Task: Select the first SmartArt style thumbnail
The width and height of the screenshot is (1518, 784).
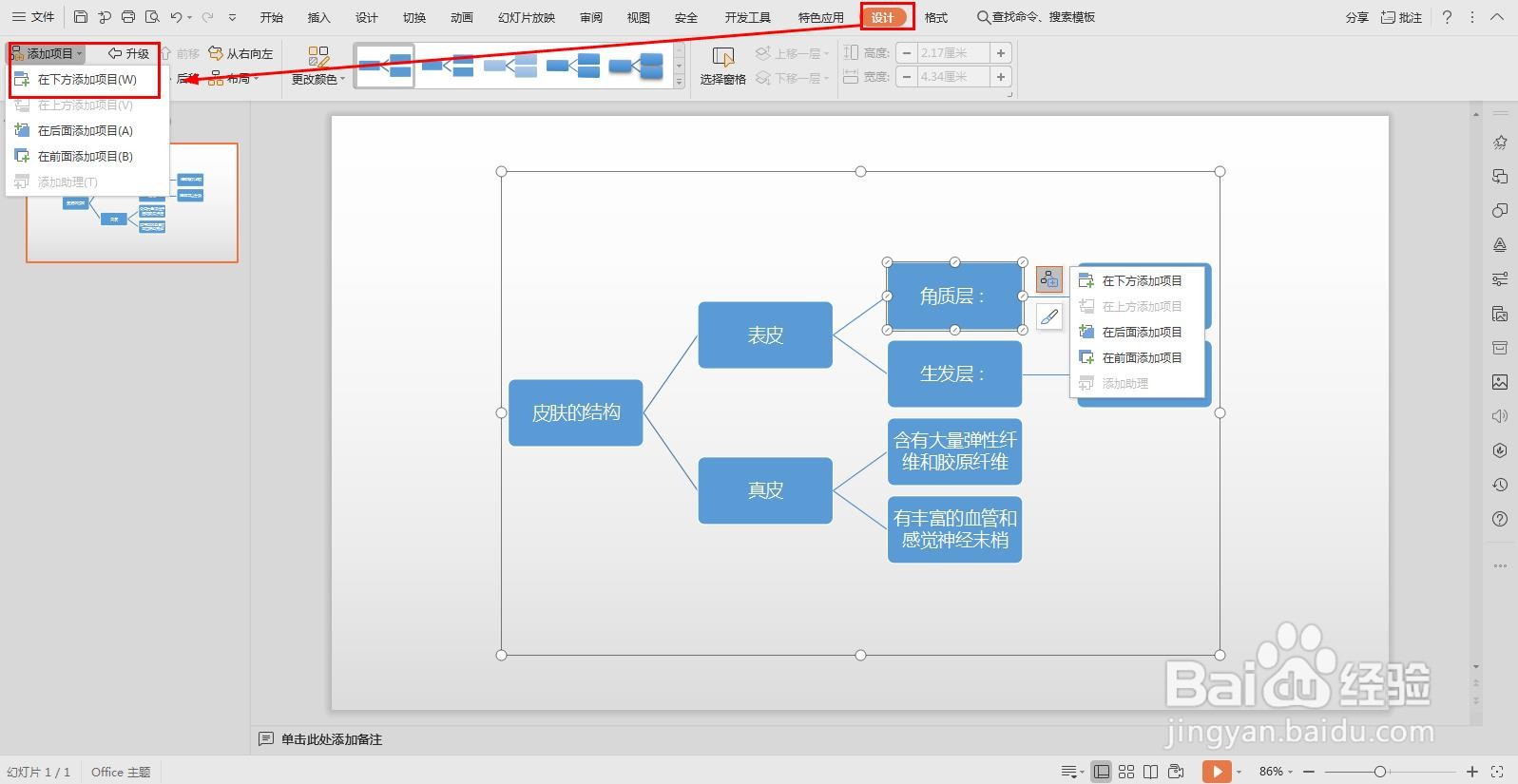Action: (385, 66)
